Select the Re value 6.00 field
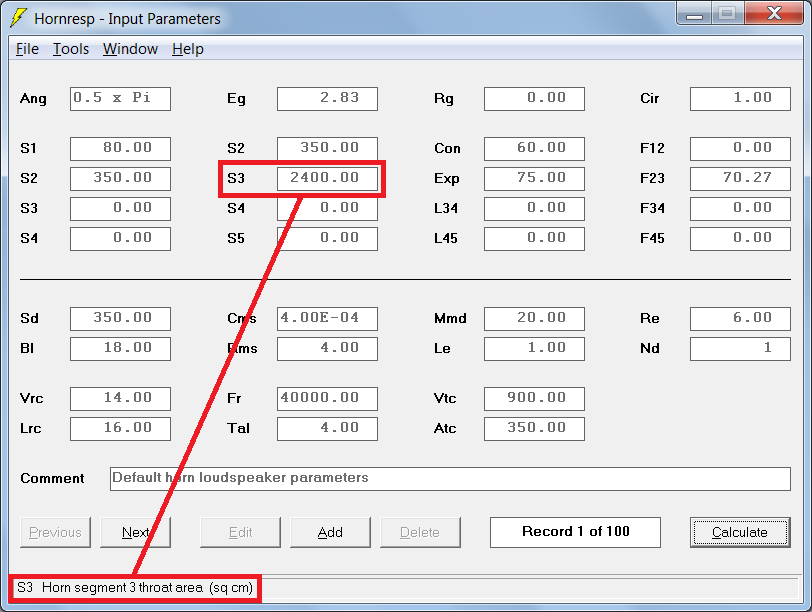This screenshot has width=812, height=612. (x=741, y=319)
